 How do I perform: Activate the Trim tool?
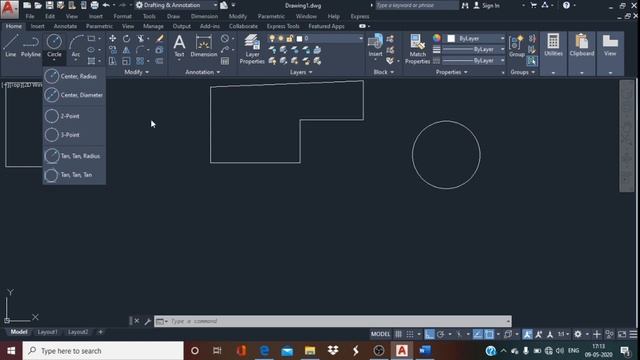[x=140, y=38]
